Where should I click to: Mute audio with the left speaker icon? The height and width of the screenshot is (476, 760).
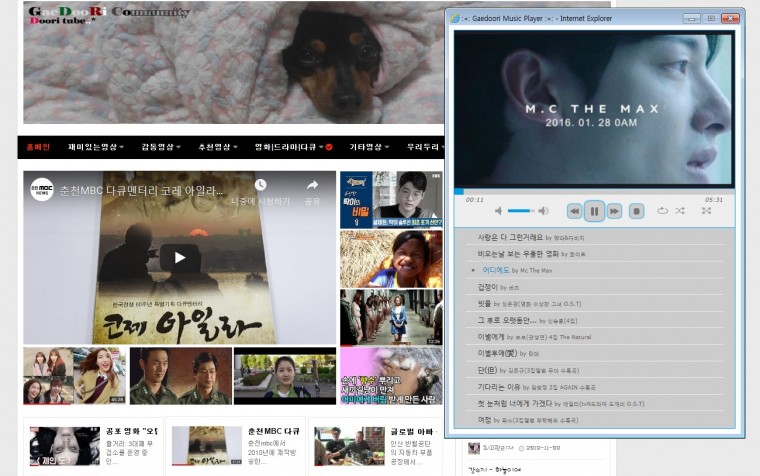pos(499,211)
